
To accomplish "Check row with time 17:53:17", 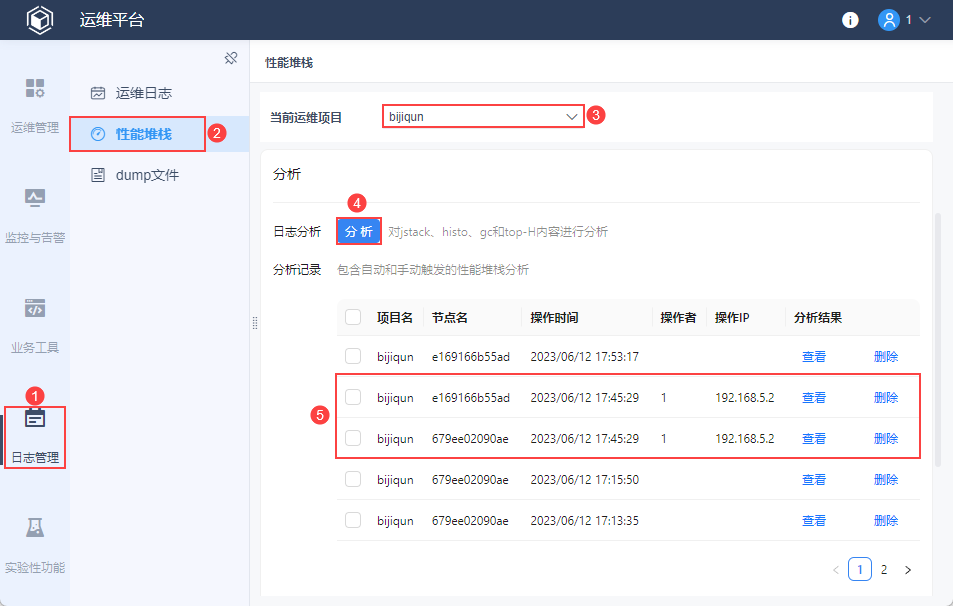I will [x=353, y=356].
